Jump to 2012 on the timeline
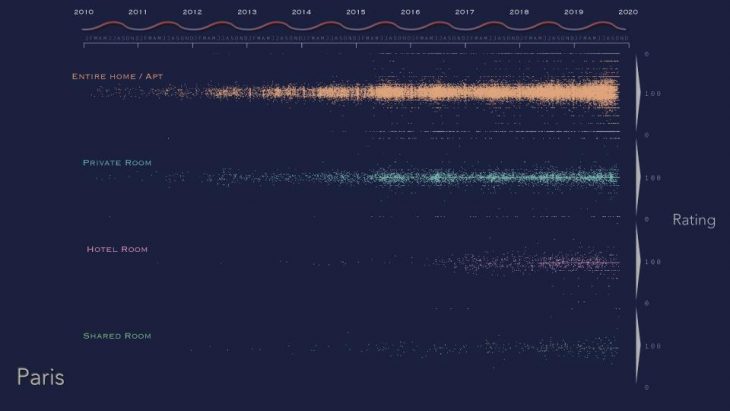 click(192, 11)
